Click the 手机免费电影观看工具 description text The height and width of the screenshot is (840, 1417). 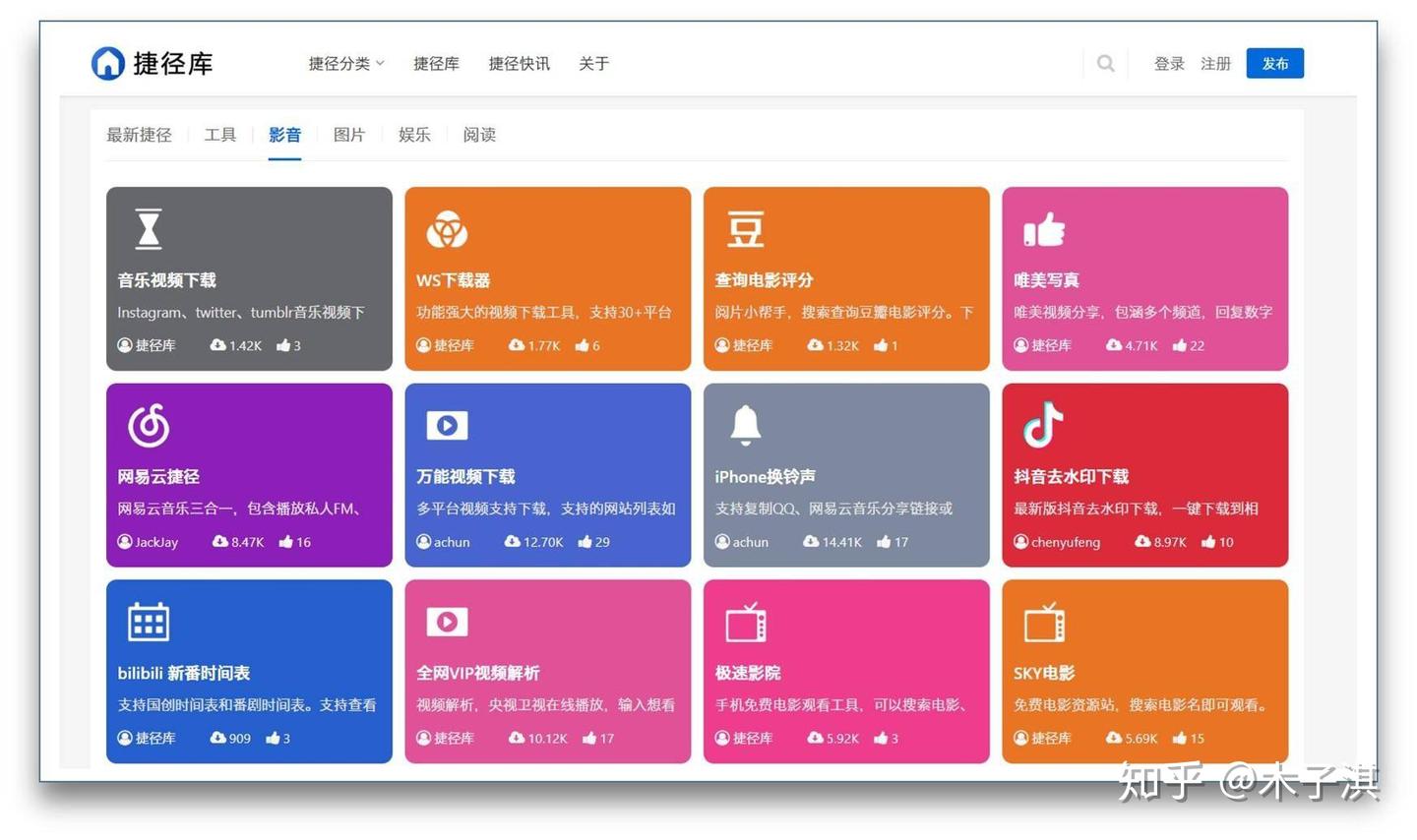pyautogui.click(x=842, y=704)
